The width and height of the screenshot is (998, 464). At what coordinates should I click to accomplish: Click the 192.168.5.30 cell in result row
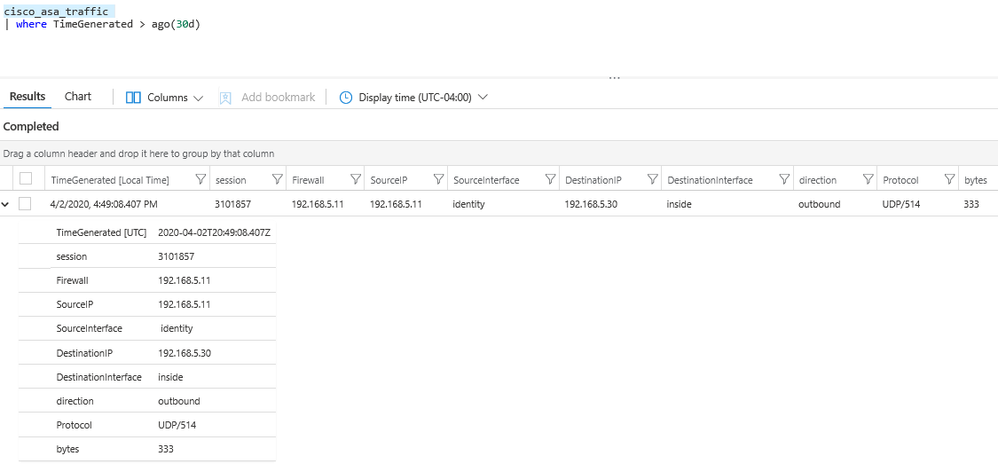[x=591, y=204]
